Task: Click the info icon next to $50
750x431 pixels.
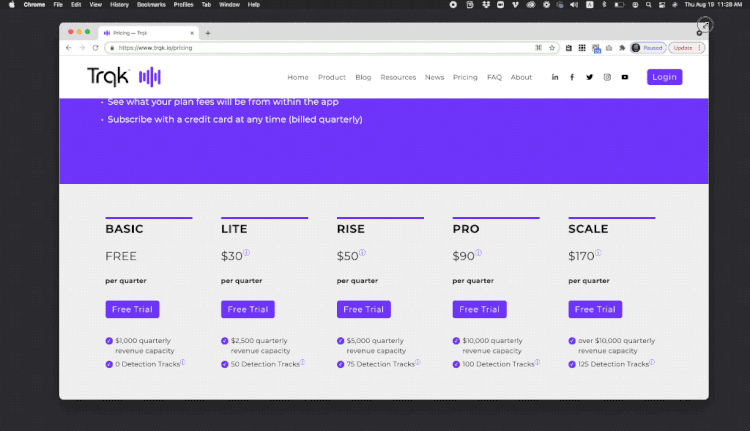Action: coord(362,253)
